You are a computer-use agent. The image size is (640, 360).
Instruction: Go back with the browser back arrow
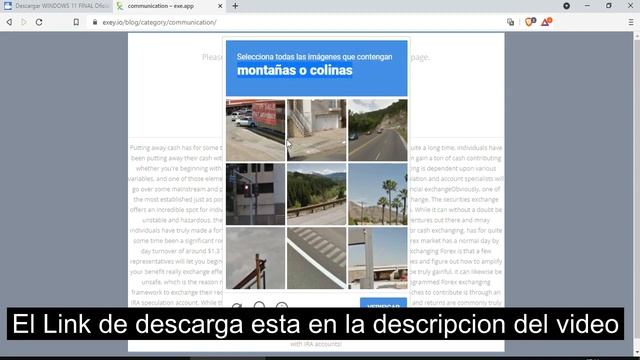coord(9,22)
